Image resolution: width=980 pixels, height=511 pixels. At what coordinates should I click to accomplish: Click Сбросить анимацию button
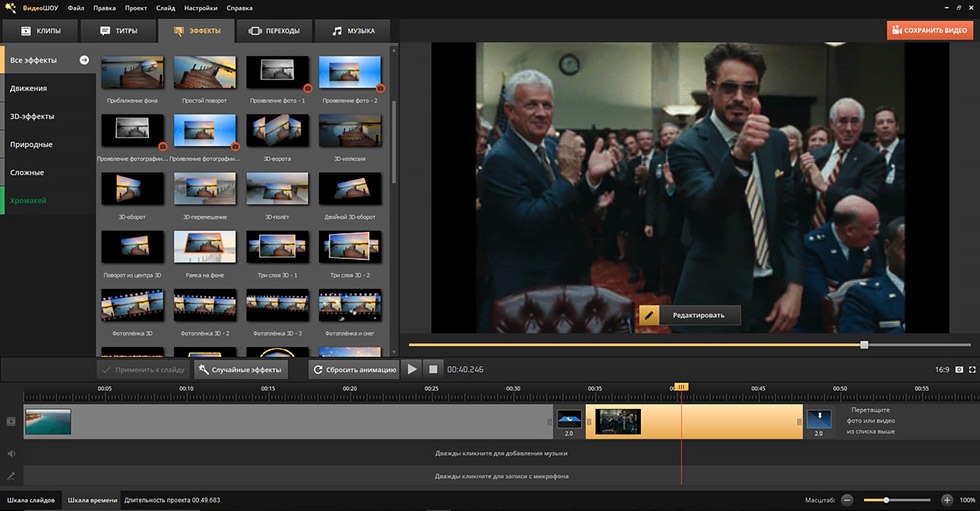[x=354, y=370]
